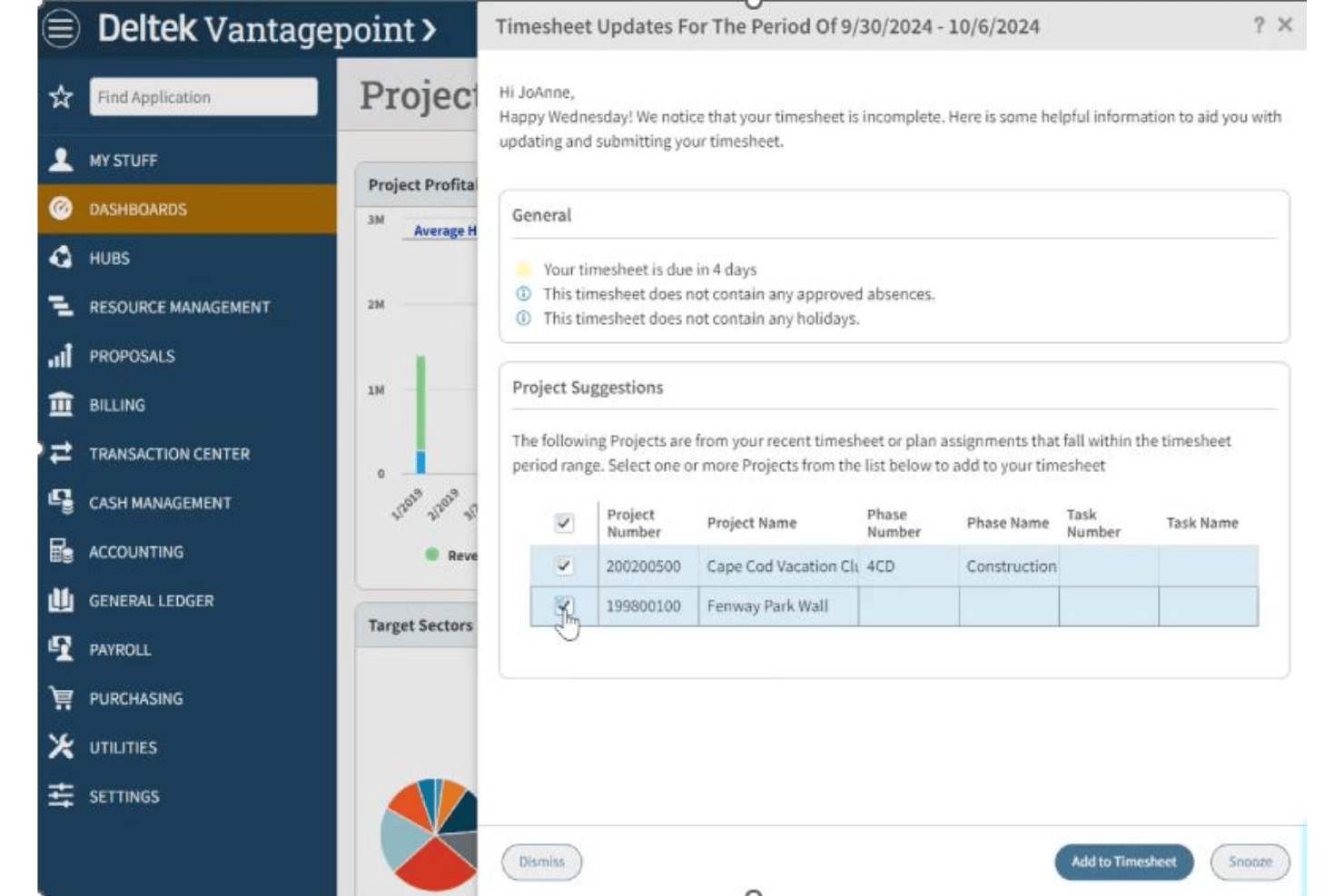Viewport: 1344px width, 896px height.
Task: Click the General Ledger books icon
Action: coord(61,600)
